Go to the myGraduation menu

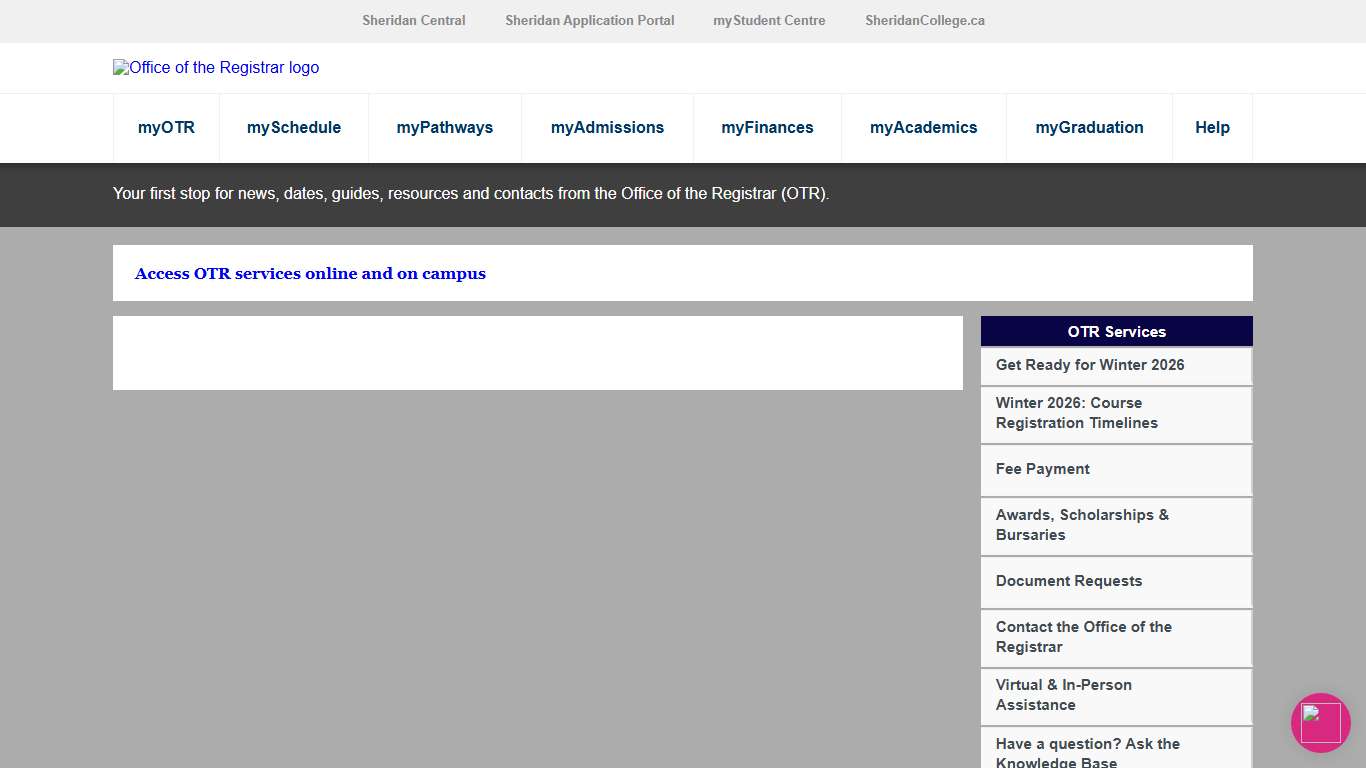pos(1089,128)
